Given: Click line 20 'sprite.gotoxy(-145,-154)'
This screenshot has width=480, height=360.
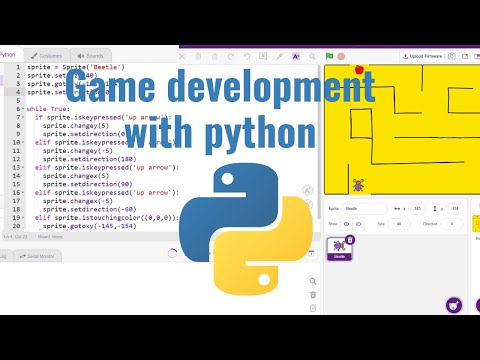Looking at the screenshot, I should 89,226.
